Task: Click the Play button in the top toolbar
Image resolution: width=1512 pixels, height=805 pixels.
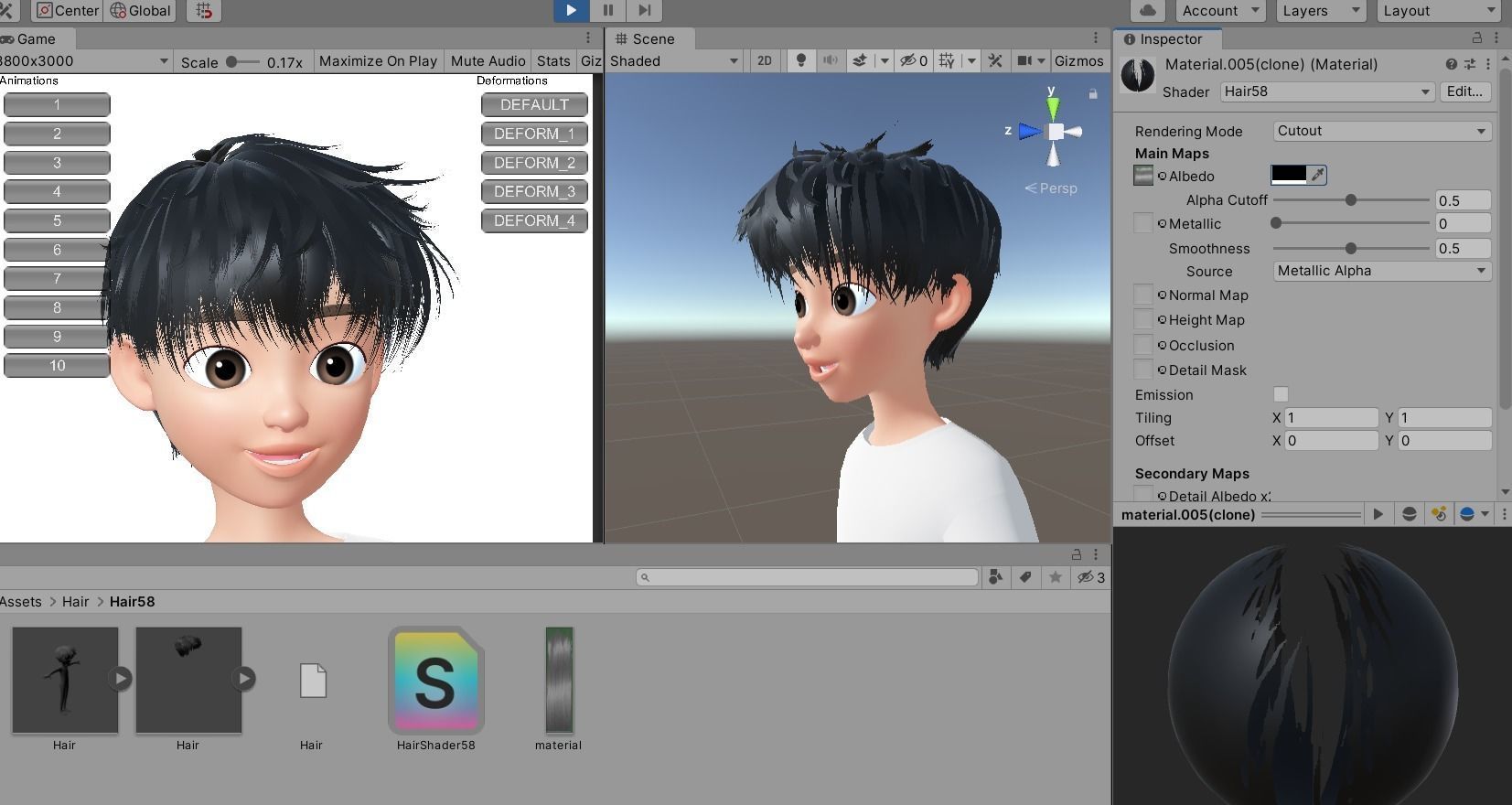Action: [x=571, y=10]
